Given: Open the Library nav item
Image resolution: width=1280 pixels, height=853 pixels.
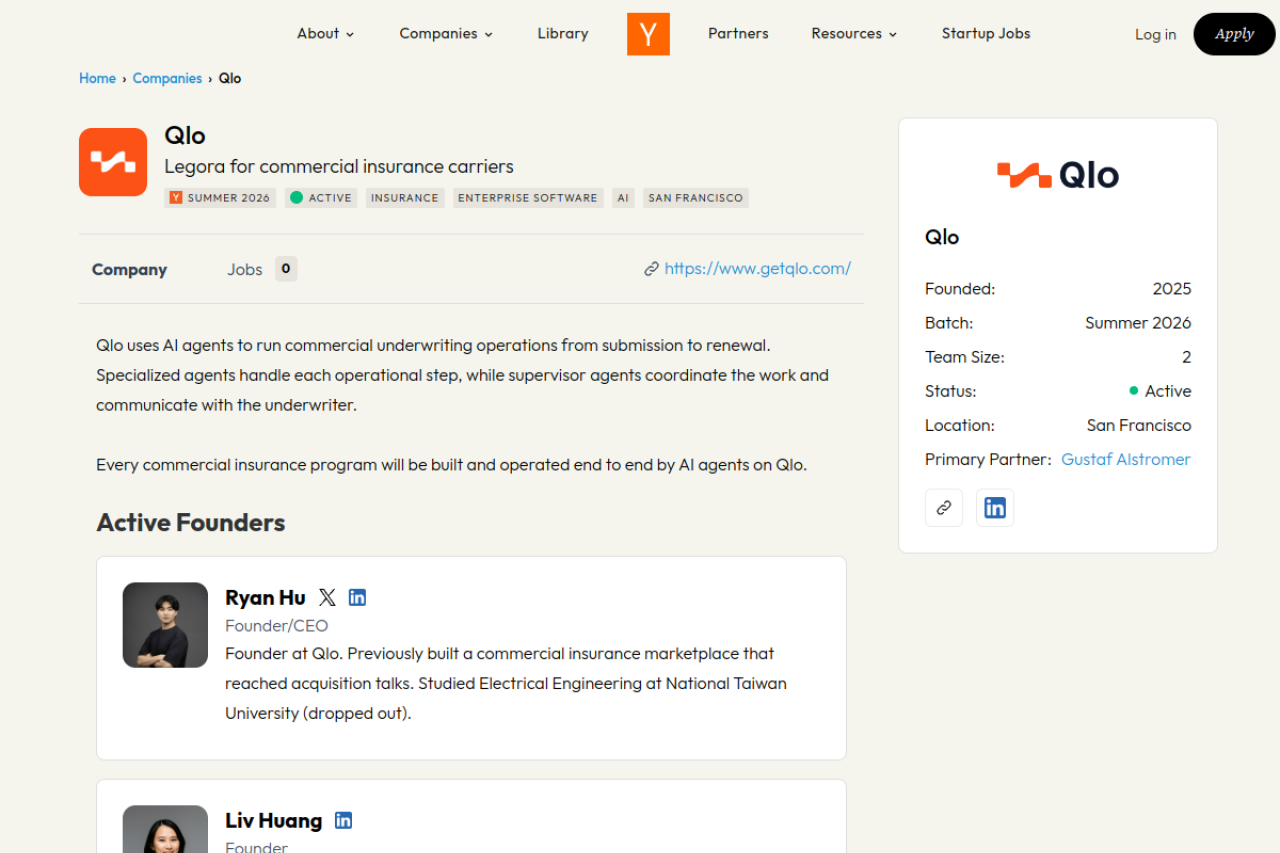Looking at the screenshot, I should (x=563, y=34).
